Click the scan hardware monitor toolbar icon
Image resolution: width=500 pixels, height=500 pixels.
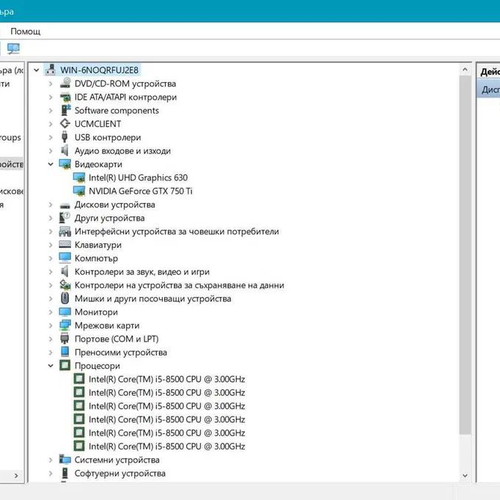pos(14,49)
